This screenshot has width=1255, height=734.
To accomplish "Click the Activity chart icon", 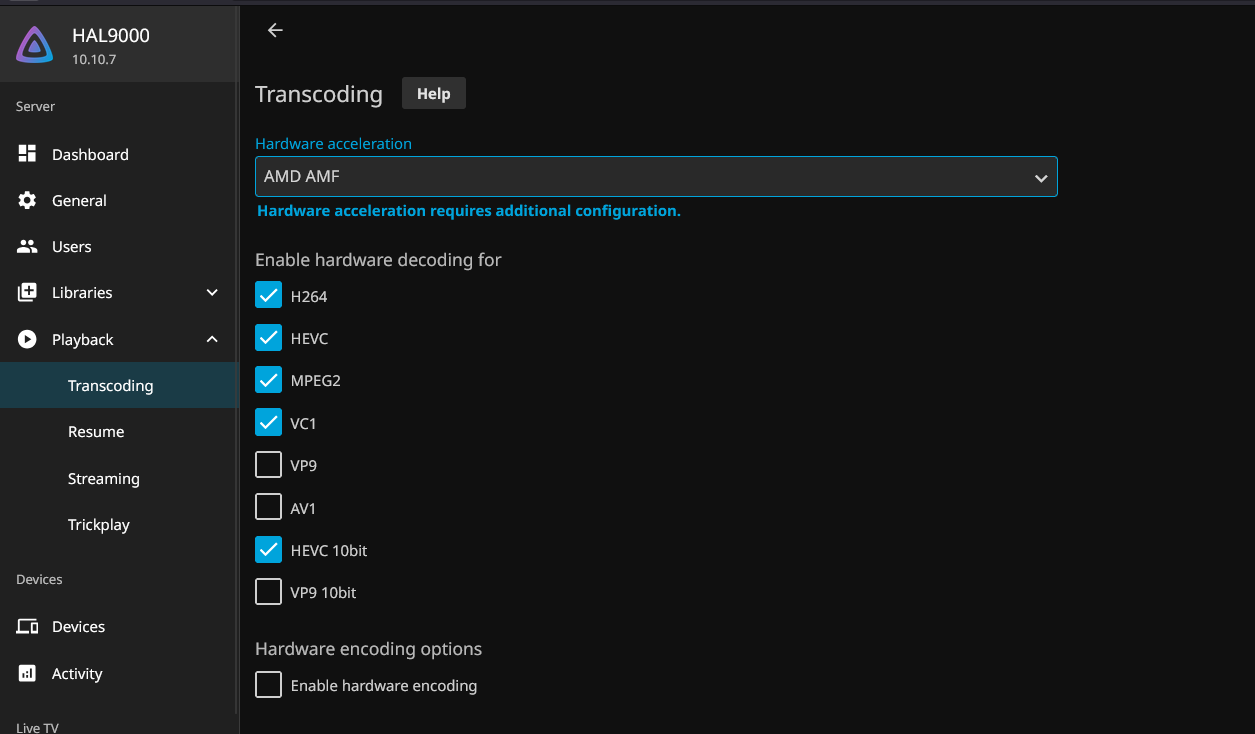I will tap(27, 673).
